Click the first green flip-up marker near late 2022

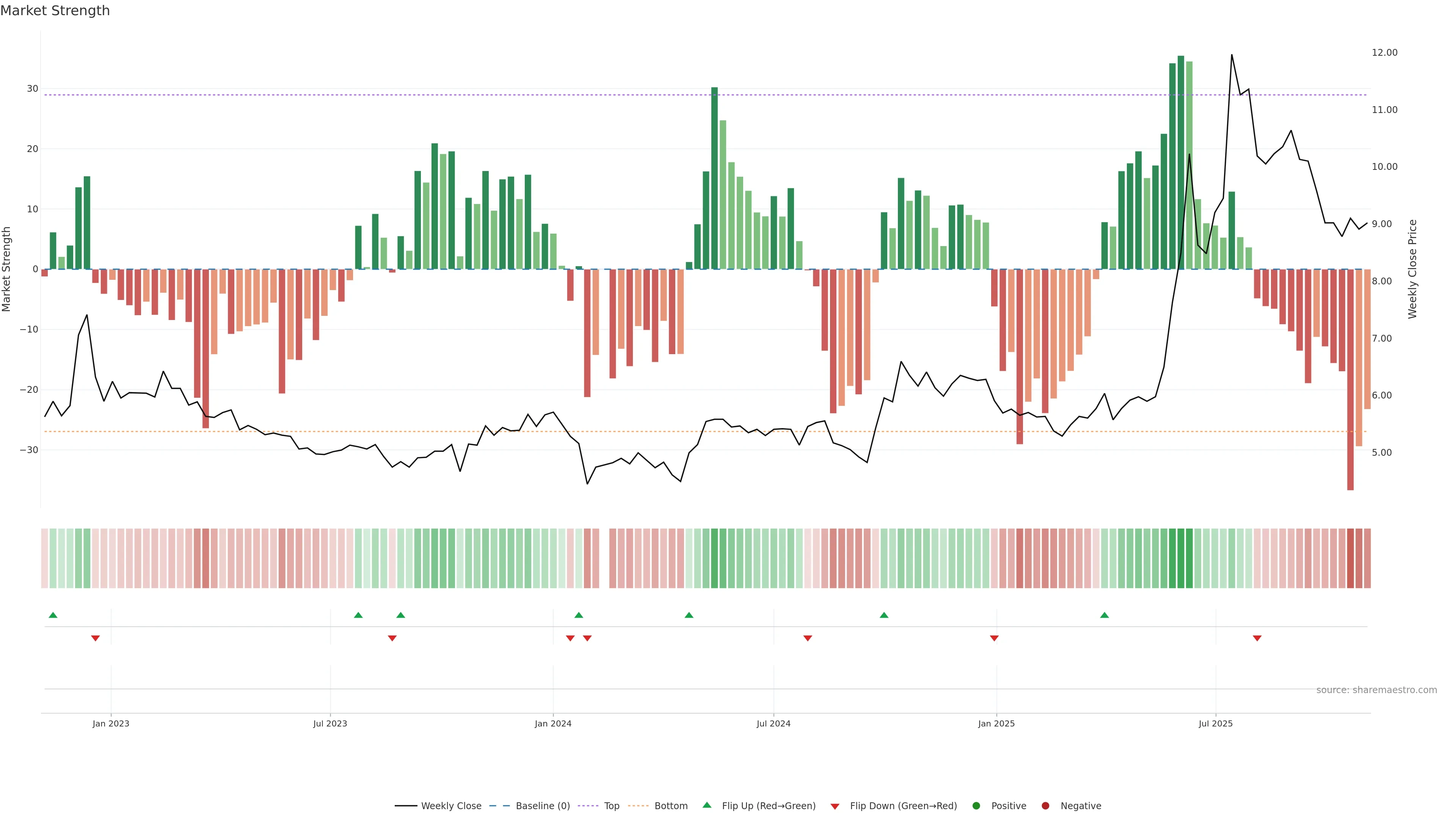(x=53, y=615)
